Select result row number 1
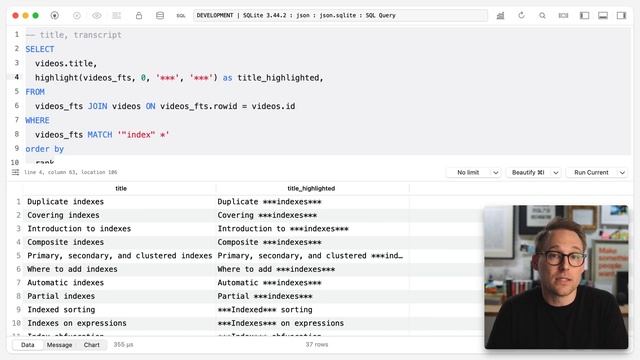Screen dimensions: 640x360 pyautogui.click(x=18, y=202)
